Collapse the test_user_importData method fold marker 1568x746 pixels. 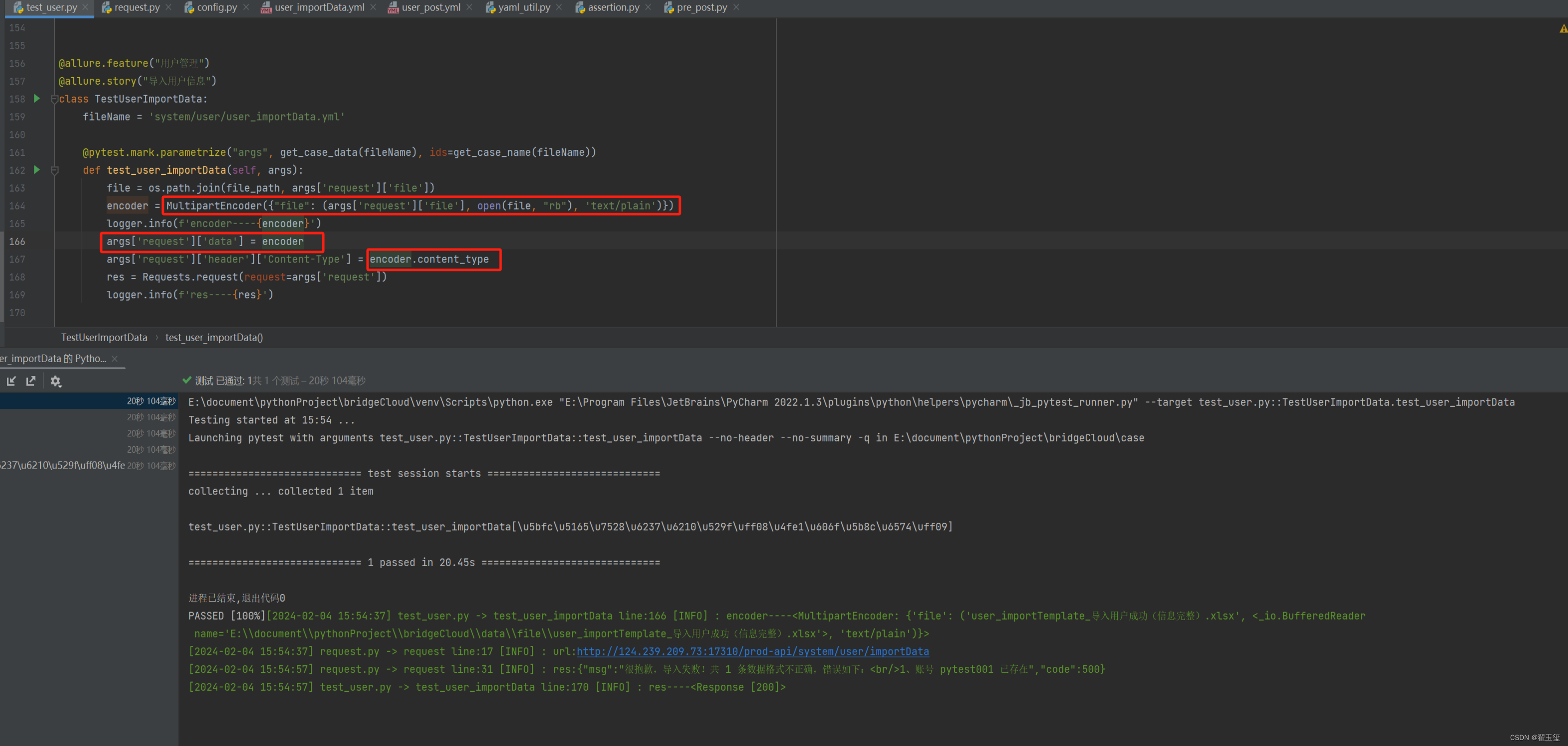tap(54, 171)
